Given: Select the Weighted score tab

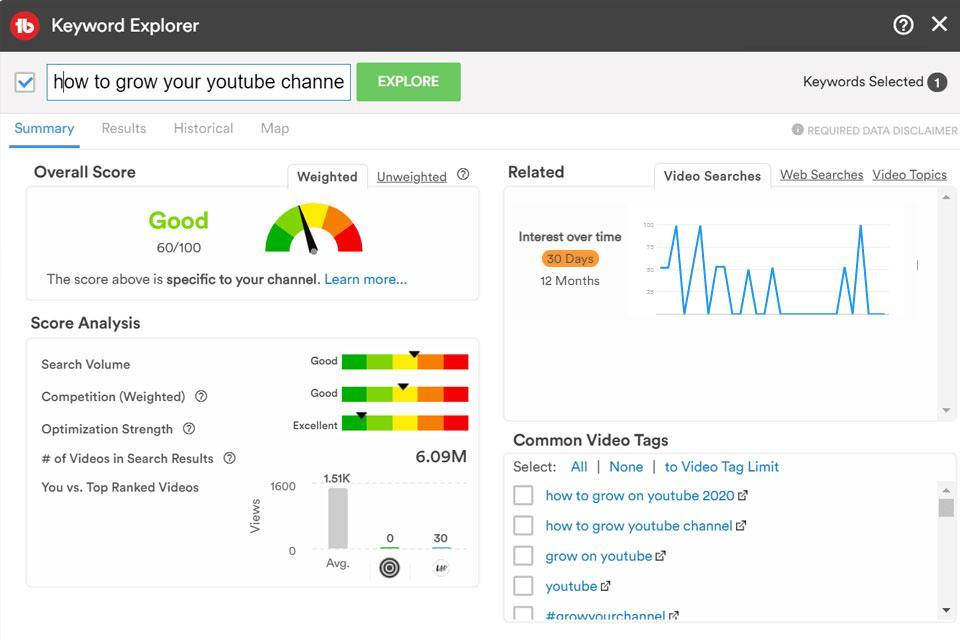Looking at the screenshot, I should point(328,176).
